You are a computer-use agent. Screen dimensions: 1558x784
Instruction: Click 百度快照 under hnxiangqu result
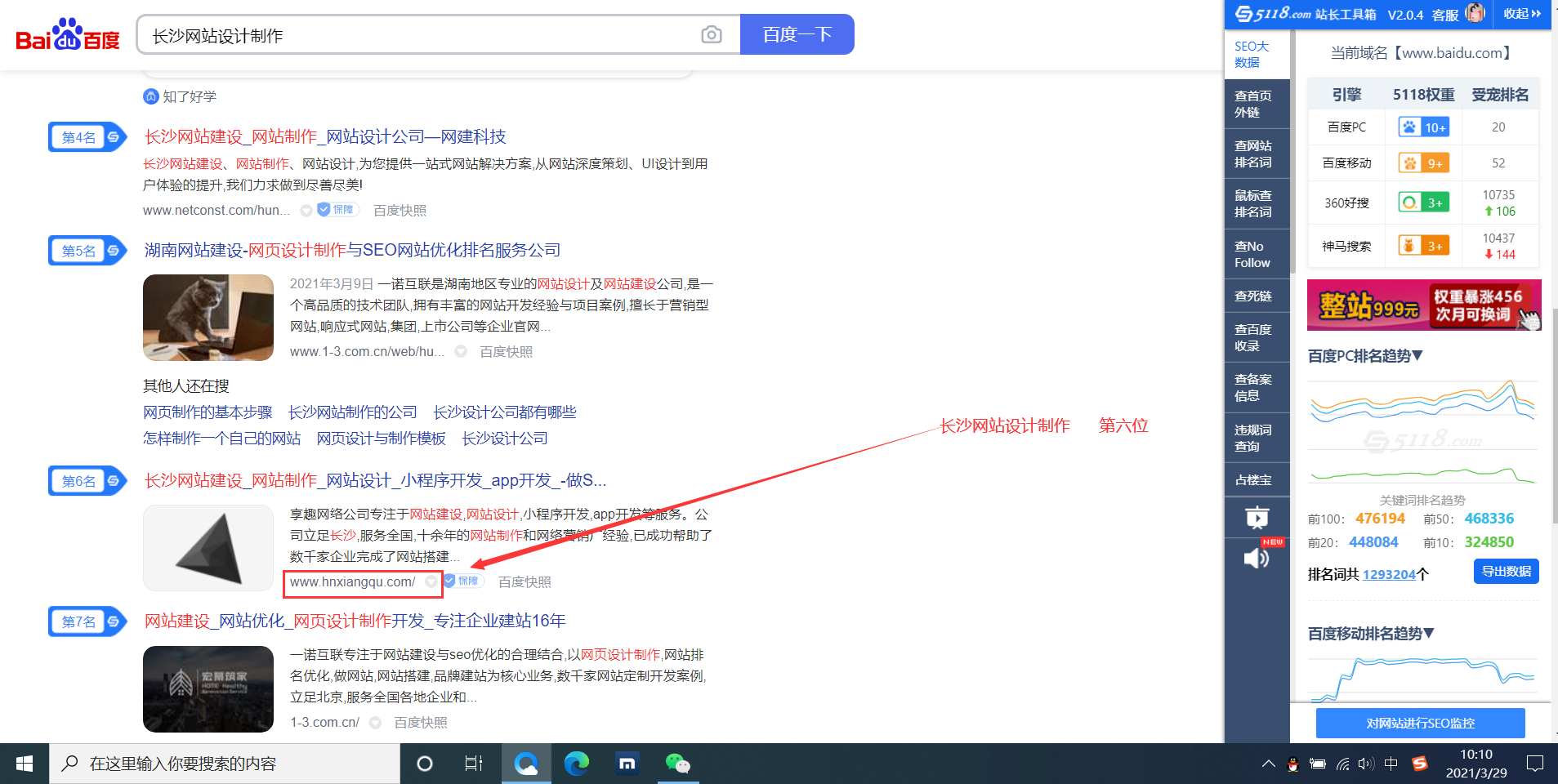coord(525,582)
